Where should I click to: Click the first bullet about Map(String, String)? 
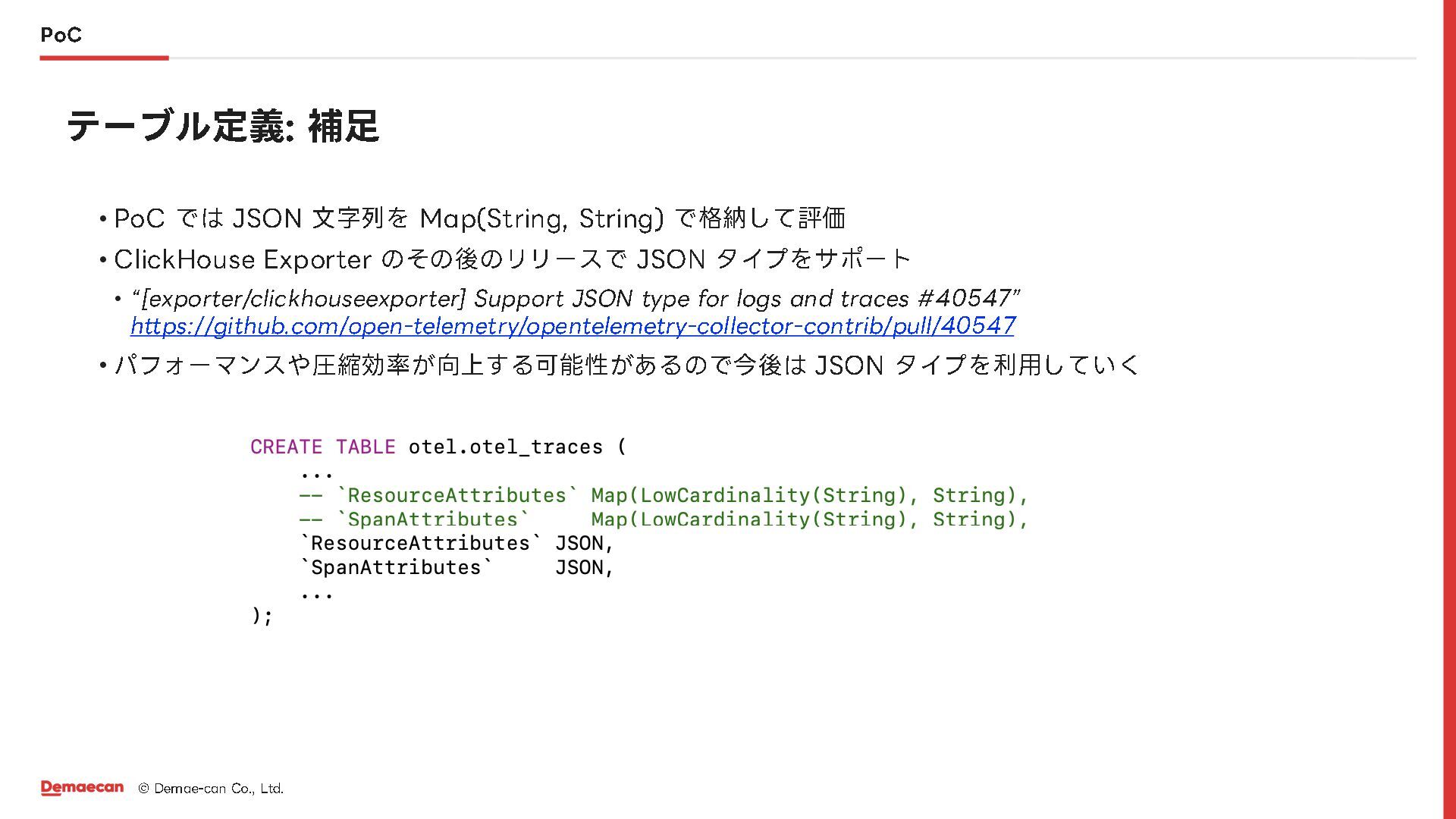coord(479,218)
